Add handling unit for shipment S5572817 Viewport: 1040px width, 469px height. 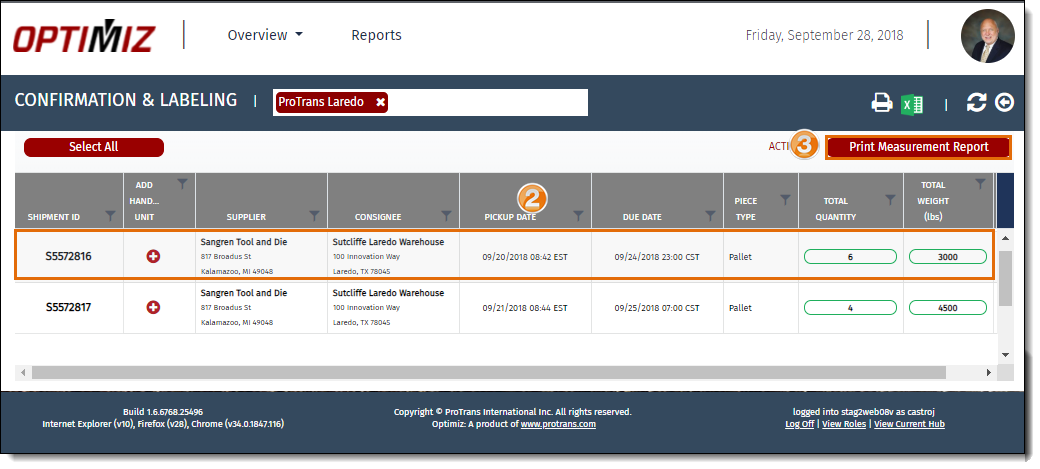pyautogui.click(x=153, y=307)
